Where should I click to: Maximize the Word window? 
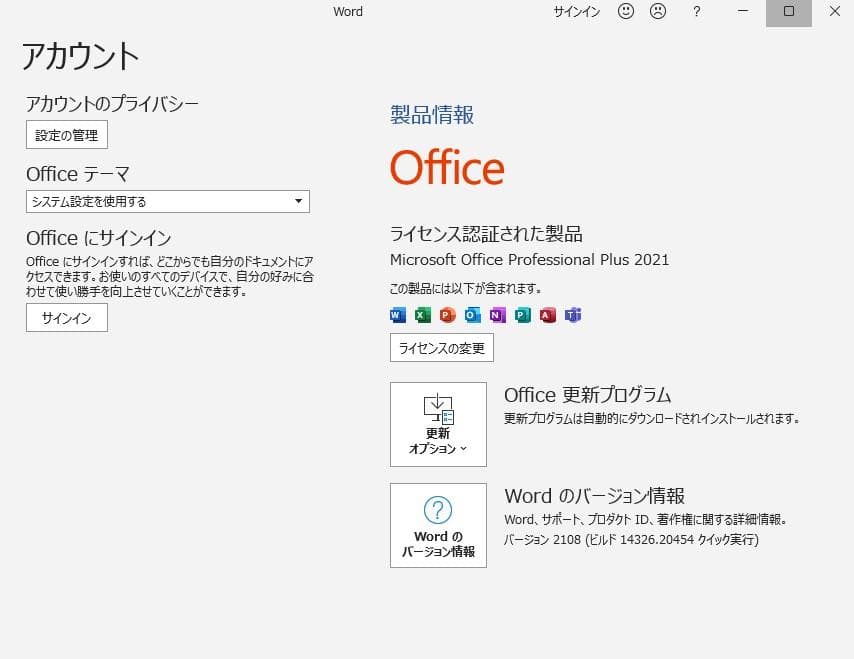[x=789, y=12]
